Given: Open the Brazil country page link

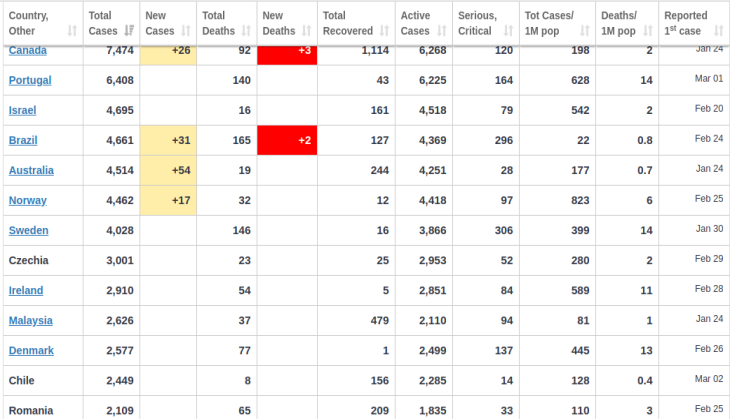Looking at the screenshot, I should tap(23, 140).
